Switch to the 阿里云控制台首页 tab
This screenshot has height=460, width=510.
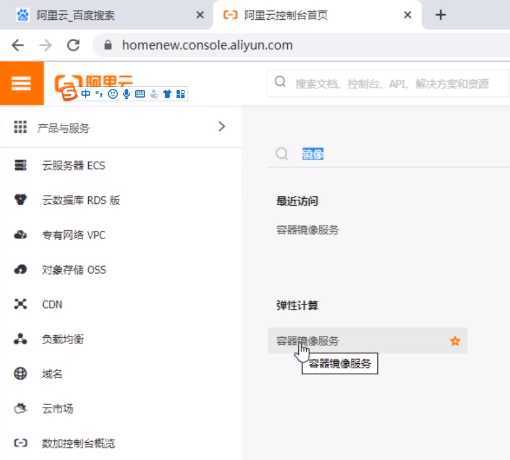coord(317,15)
